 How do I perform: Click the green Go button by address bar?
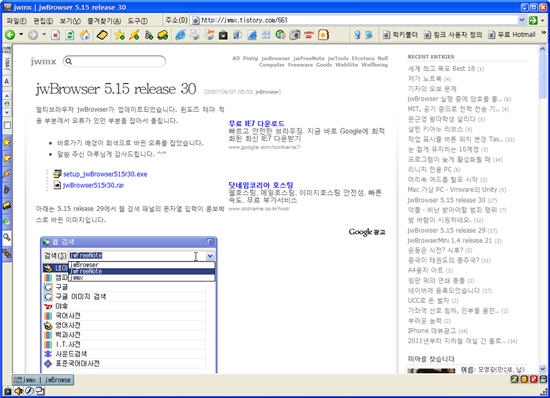pyautogui.click(x=533, y=20)
